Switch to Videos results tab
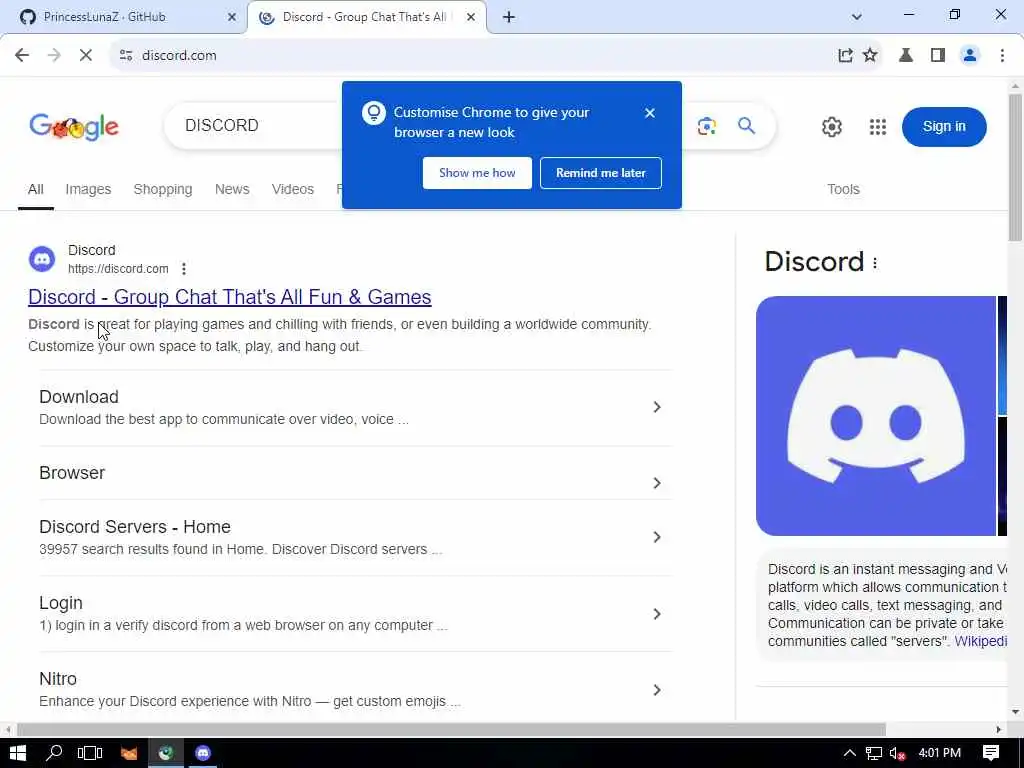The width and height of the screenshot is (1024, 768). [x=293, y=189]
